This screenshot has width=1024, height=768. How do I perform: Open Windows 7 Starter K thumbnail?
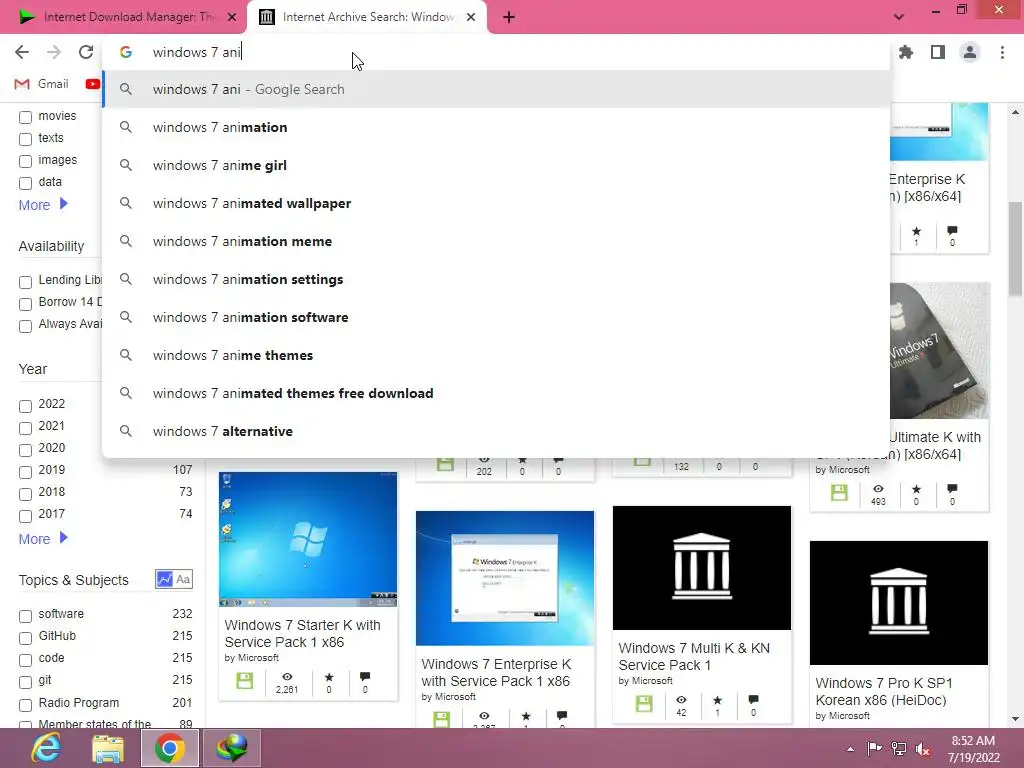click(308, 539)
